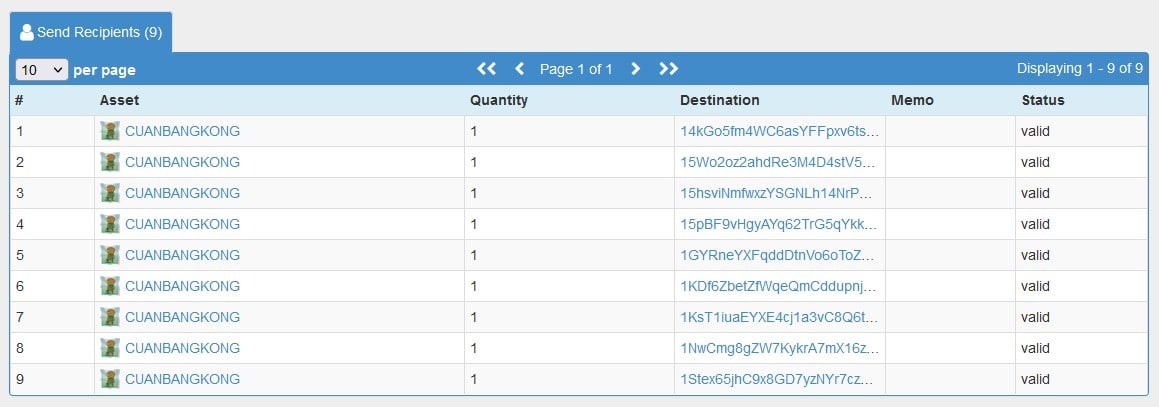Click the Quantity column header
Image resolution: width=1159 pixels, height=407 pixels.
tap(499, 100)
